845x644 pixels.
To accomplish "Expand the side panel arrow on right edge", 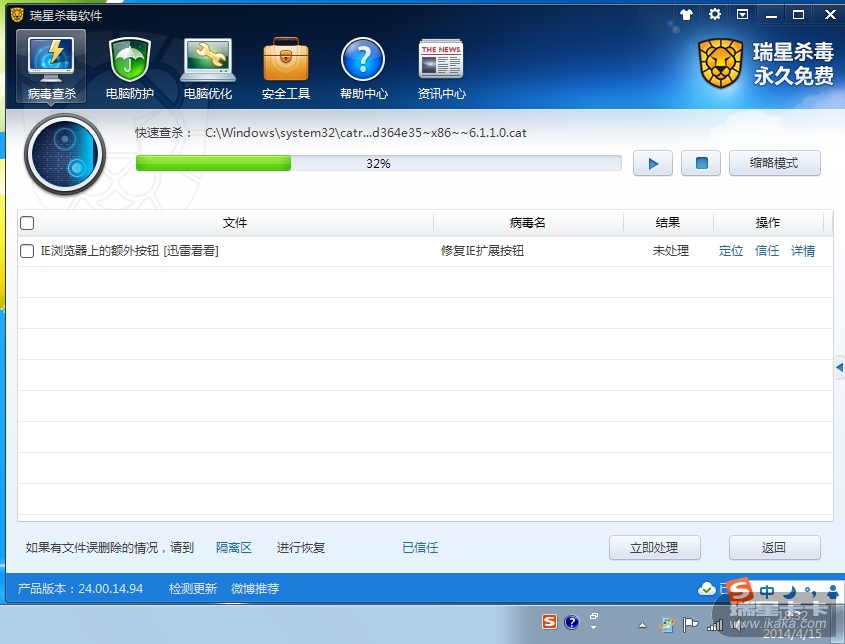I will [839, 368].
